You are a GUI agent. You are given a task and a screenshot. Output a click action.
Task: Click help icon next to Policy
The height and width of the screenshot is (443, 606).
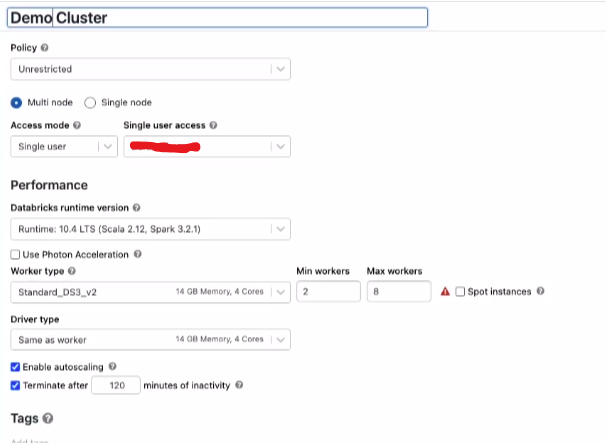[x=44, y=48]
